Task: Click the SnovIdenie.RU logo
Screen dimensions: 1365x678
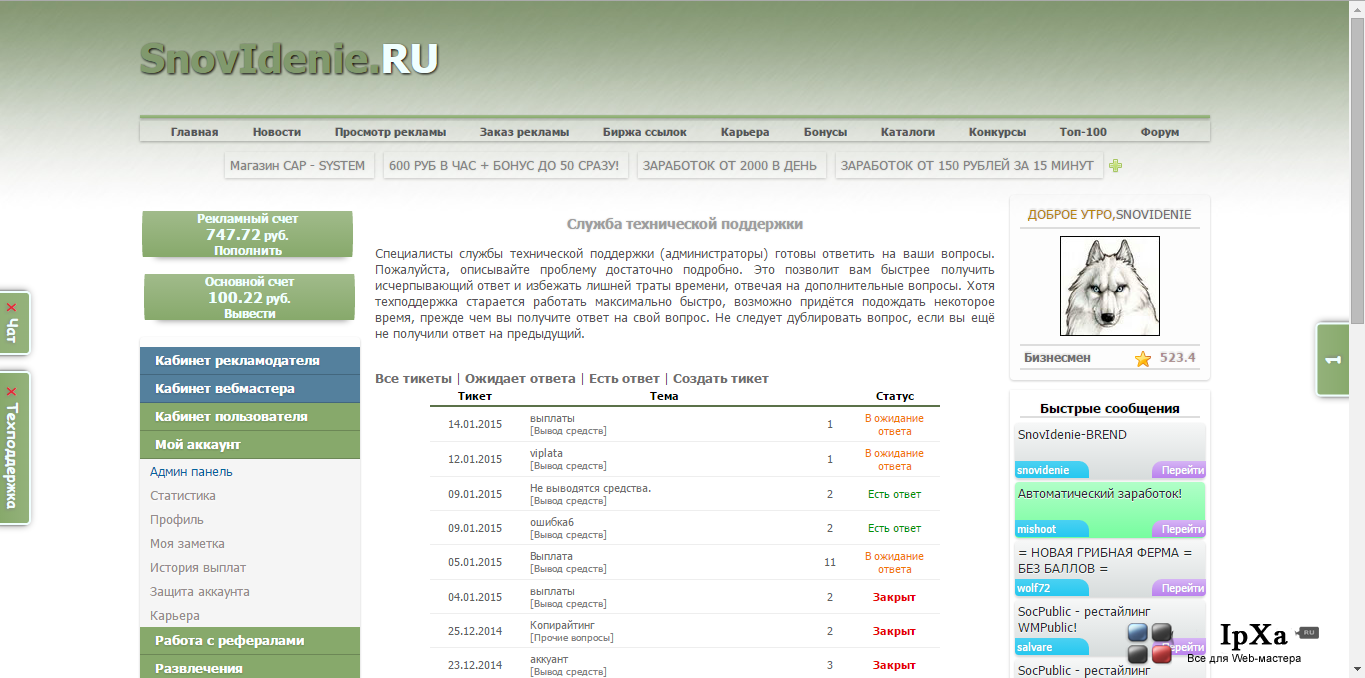Action: pyautogui.click(x=289, y=58)
